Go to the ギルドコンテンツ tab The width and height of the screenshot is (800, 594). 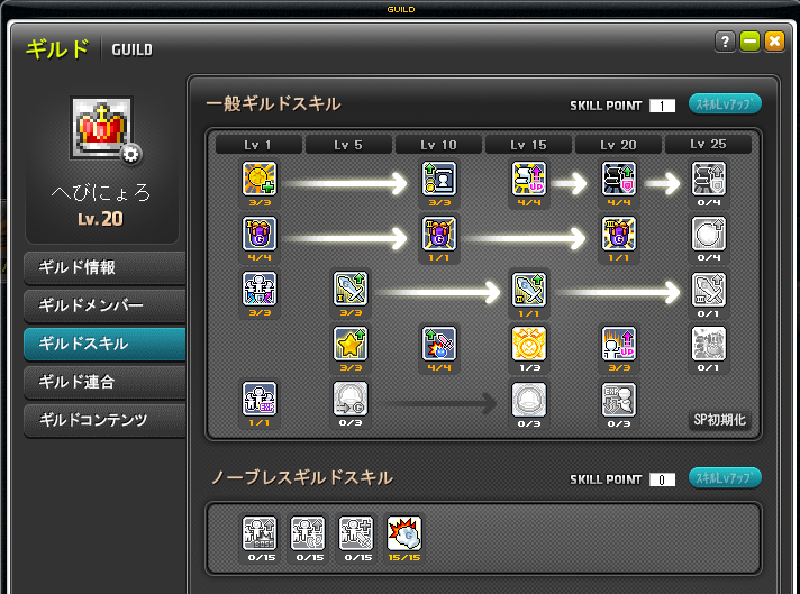(104, 419)
